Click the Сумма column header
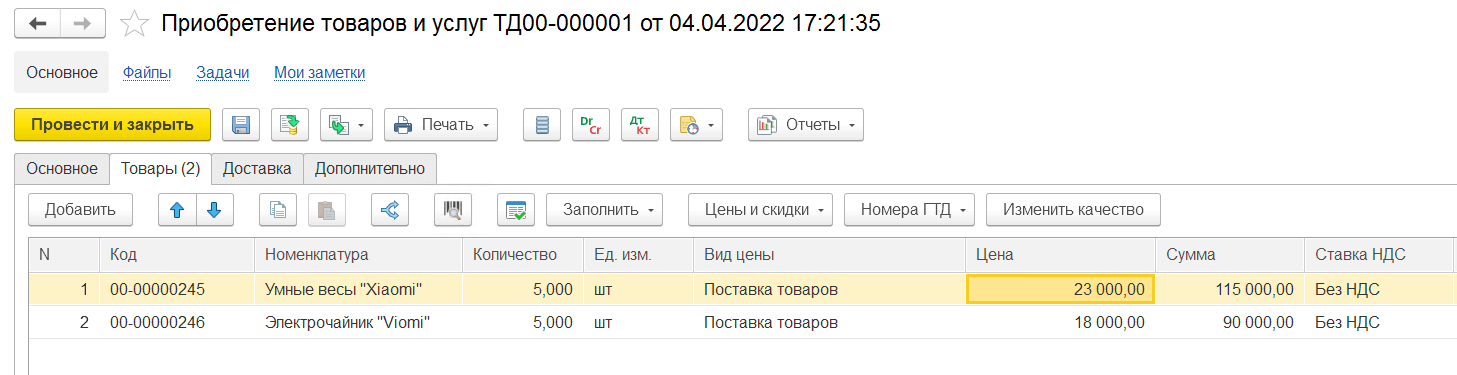Image resolution: width=1457 pixels, height=375 pixels. tap(1229, 255)
